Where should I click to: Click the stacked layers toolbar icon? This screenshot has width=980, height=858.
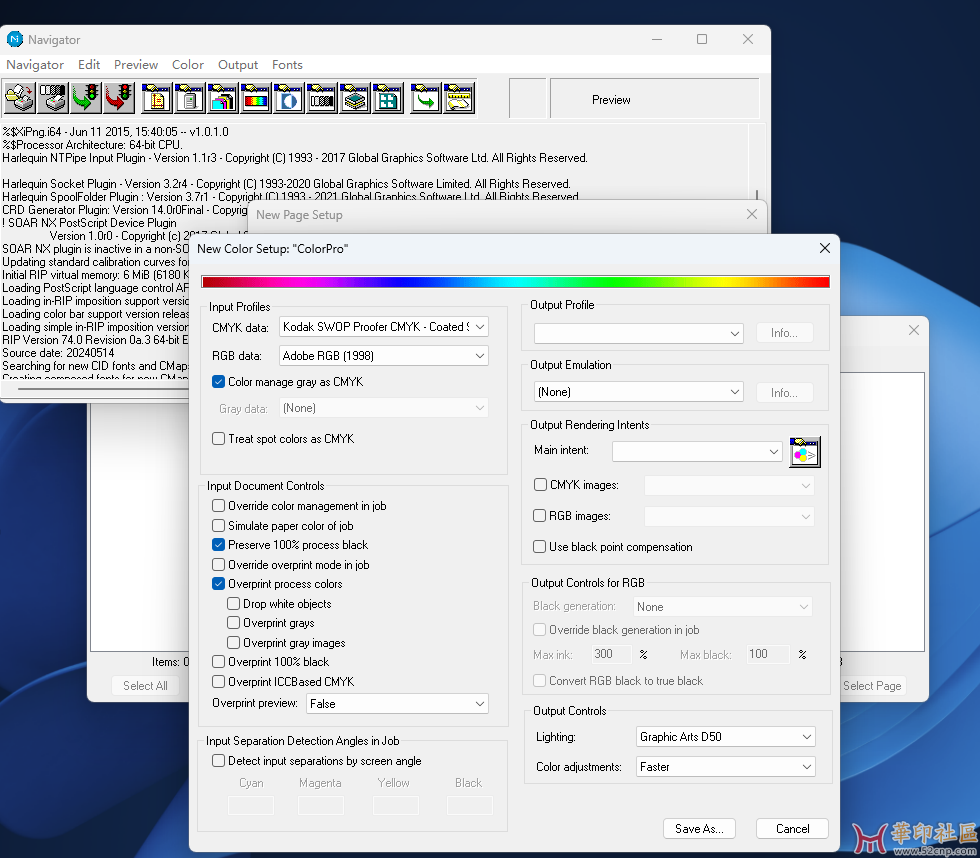coord(355,97)
